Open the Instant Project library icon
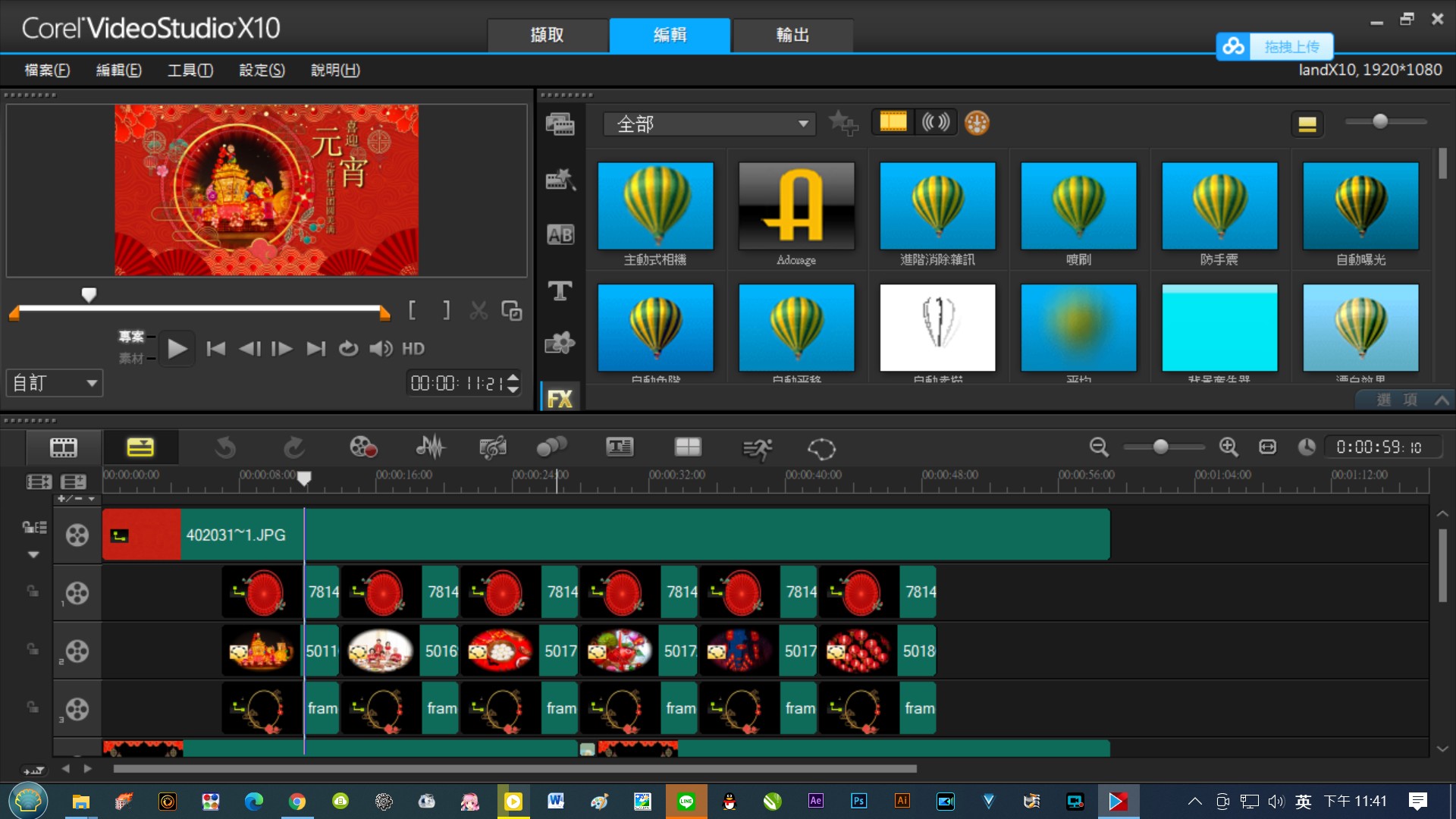Screen dimensions: 1456x819 pyautogui.click(x=560, y=180)
